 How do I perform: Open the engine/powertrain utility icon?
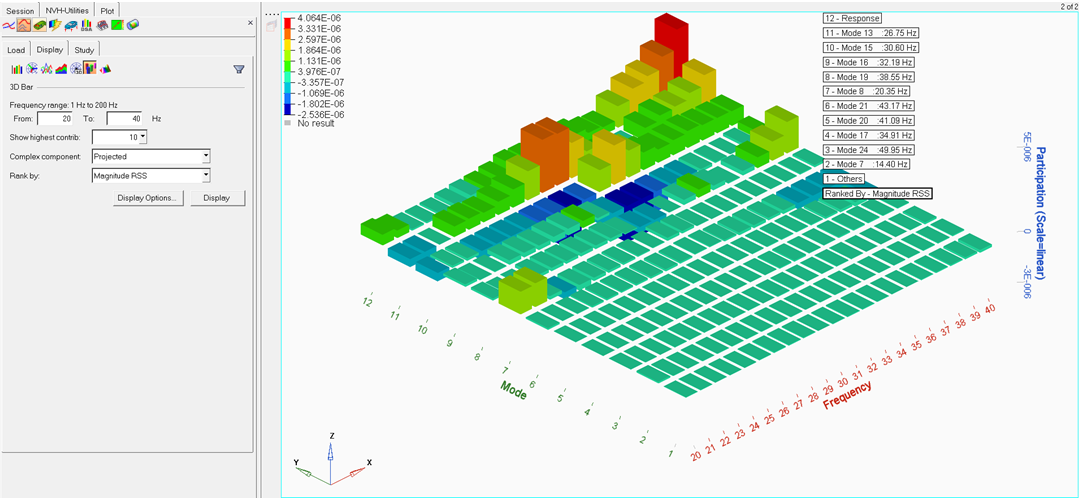point(102,25)
